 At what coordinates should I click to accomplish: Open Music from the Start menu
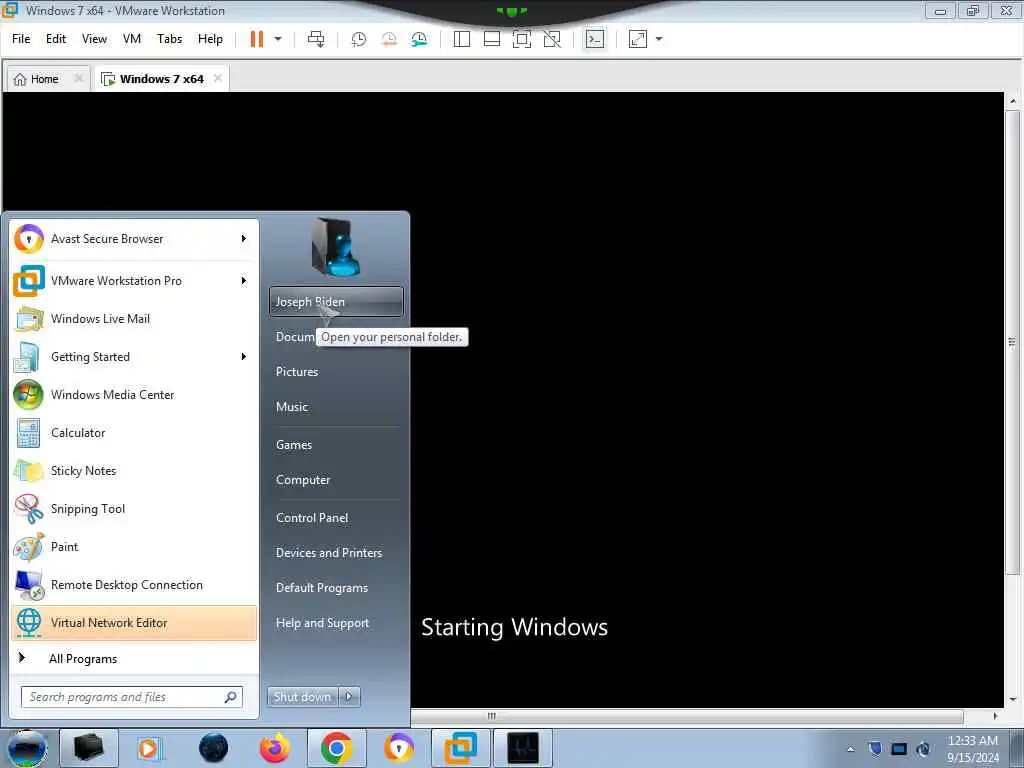click(336, 407)
